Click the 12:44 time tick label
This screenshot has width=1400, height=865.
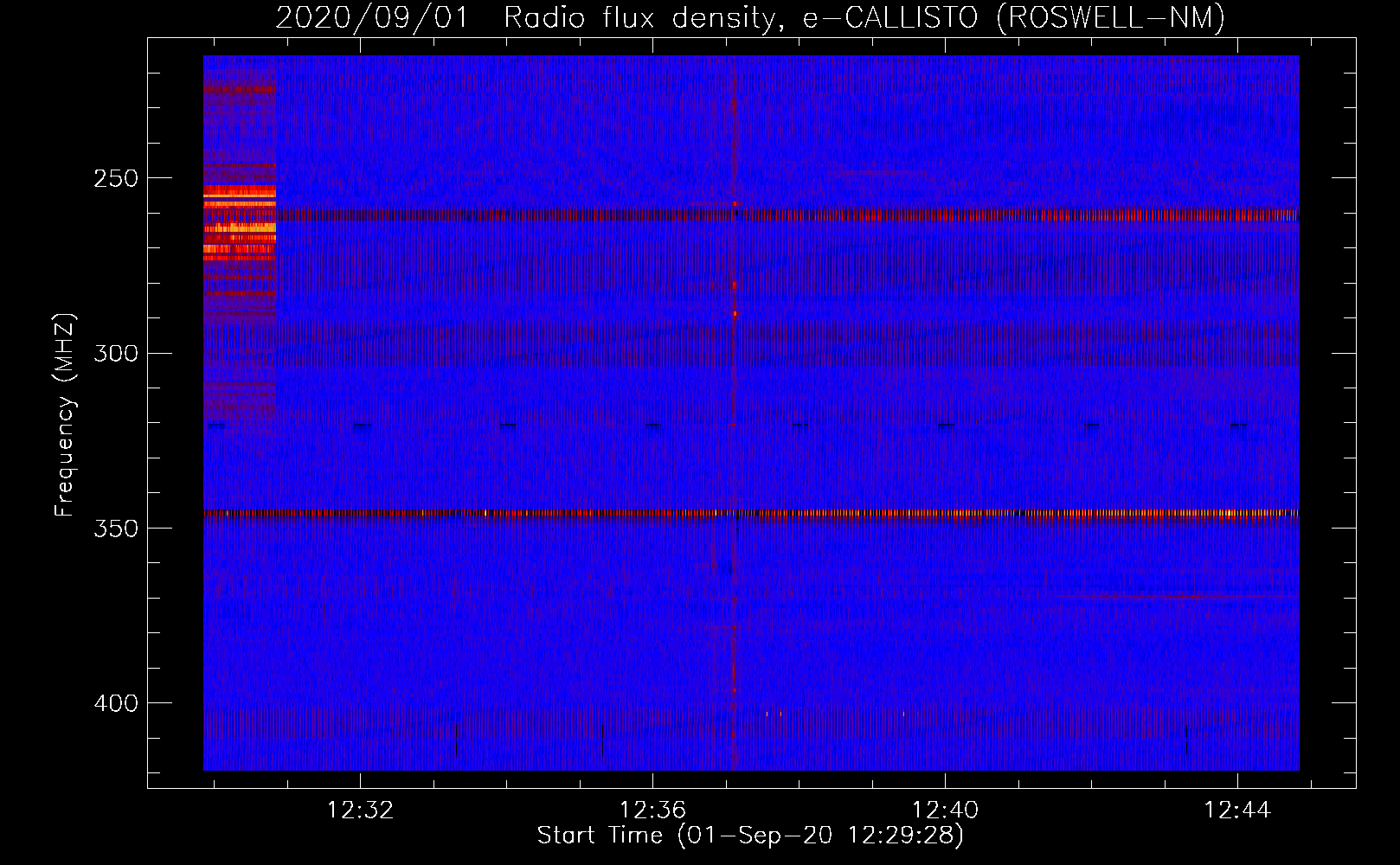pos(1237,810)
